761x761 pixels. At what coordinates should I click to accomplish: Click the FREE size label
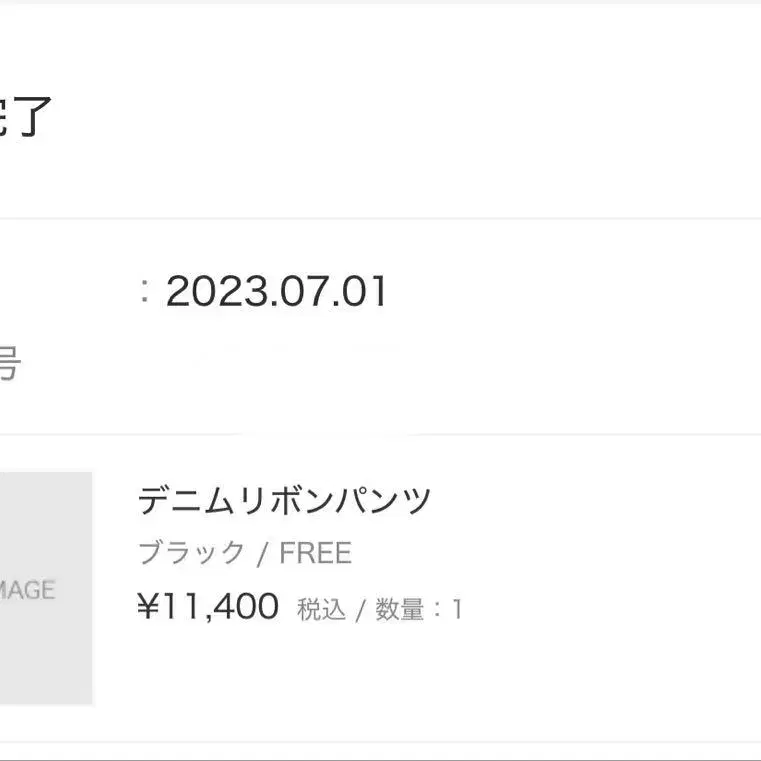[x=315, y=553]
